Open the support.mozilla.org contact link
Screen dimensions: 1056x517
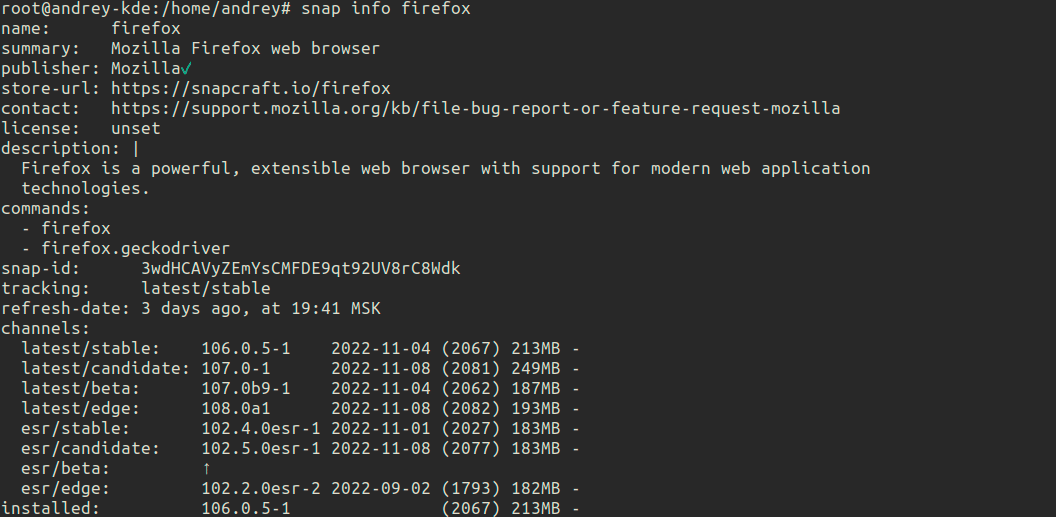click(475, 108)
